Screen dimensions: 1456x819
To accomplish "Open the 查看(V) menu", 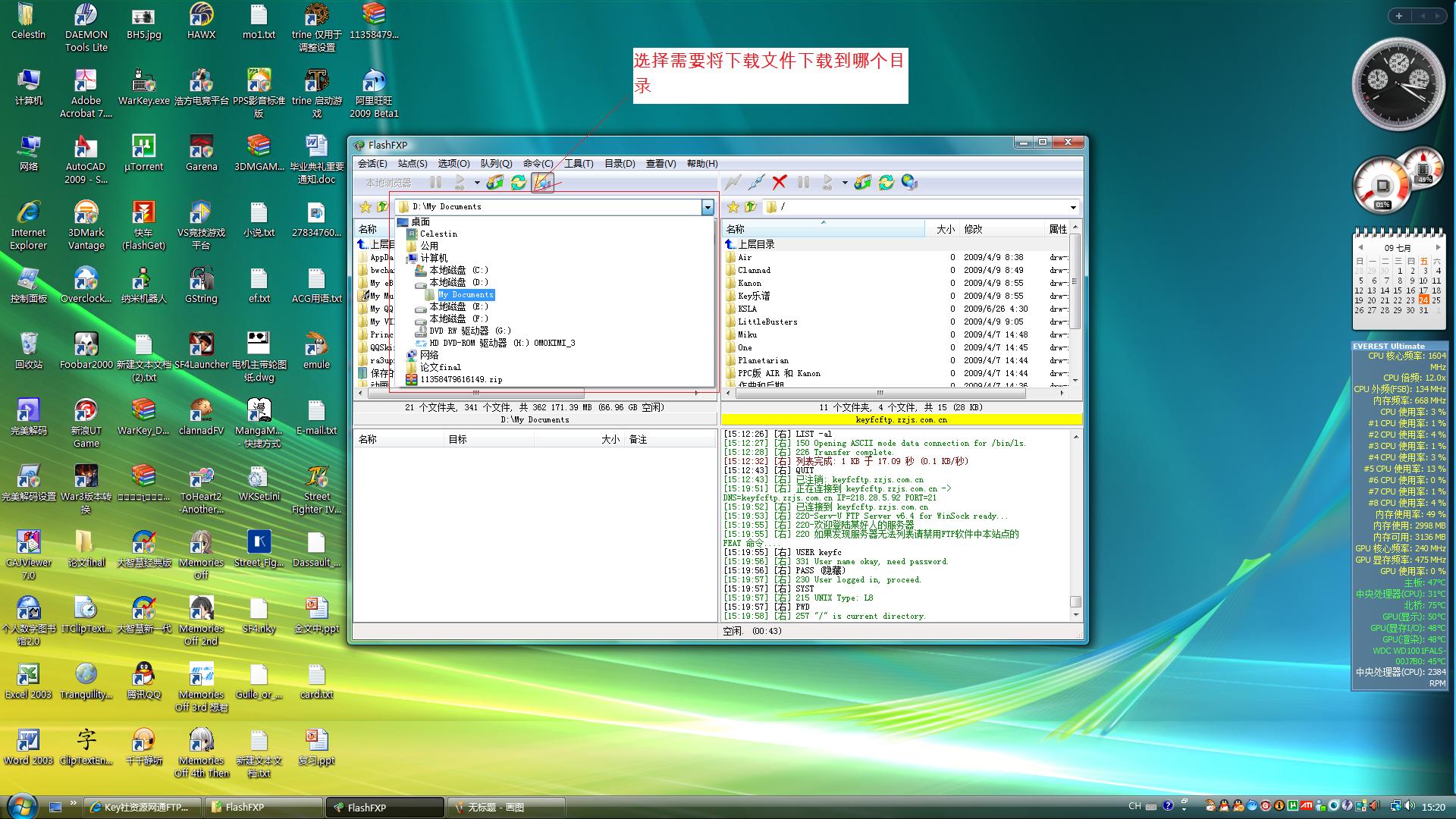I will 661,164.
